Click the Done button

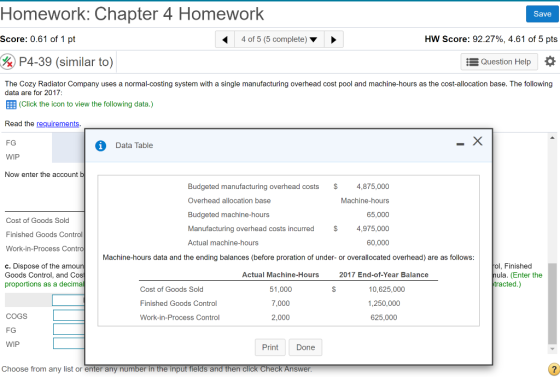coord(305,347)
